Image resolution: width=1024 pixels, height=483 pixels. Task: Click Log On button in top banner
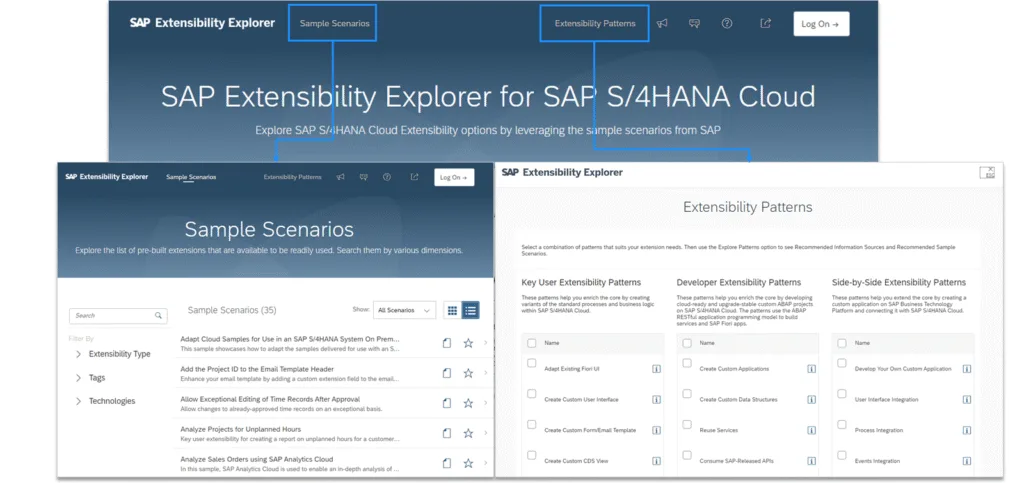pyautogui.click(x=821, y=23)
